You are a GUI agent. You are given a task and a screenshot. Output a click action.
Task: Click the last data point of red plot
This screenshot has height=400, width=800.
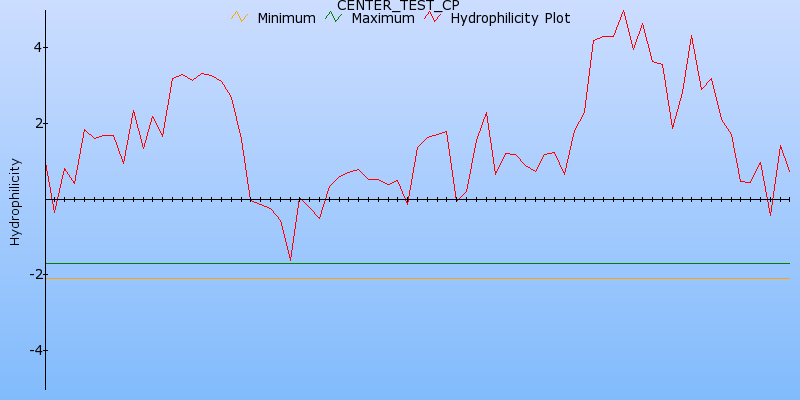790,172
